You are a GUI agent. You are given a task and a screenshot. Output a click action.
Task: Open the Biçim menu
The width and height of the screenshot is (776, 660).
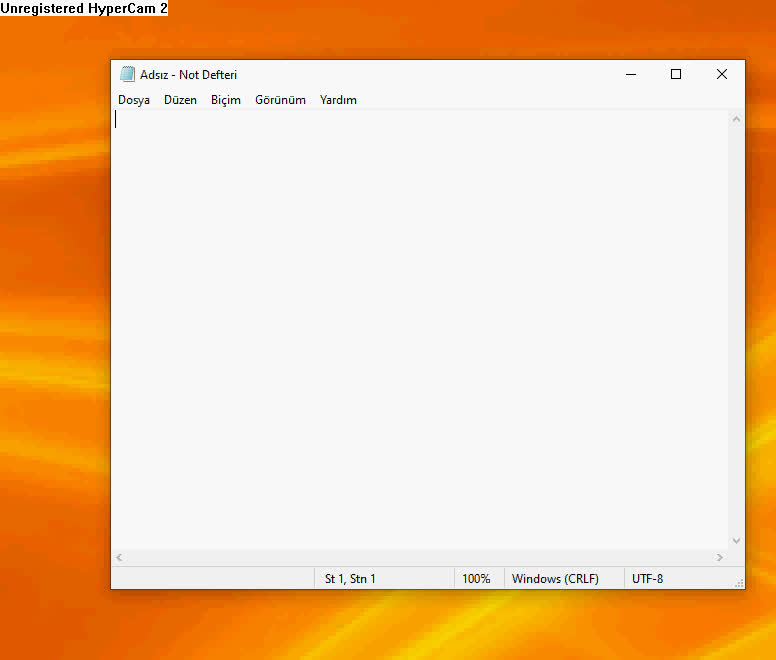[226, 100]
